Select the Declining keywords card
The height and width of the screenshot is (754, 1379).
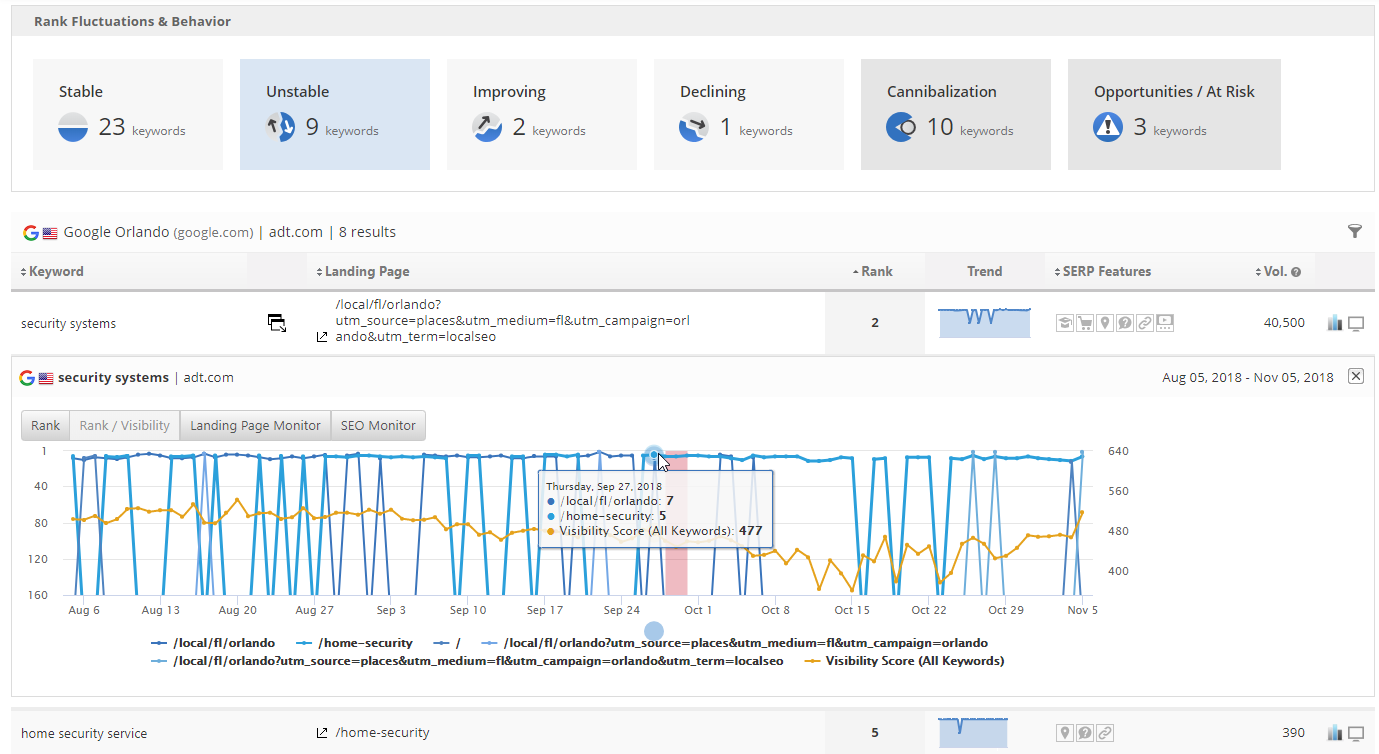748,114
